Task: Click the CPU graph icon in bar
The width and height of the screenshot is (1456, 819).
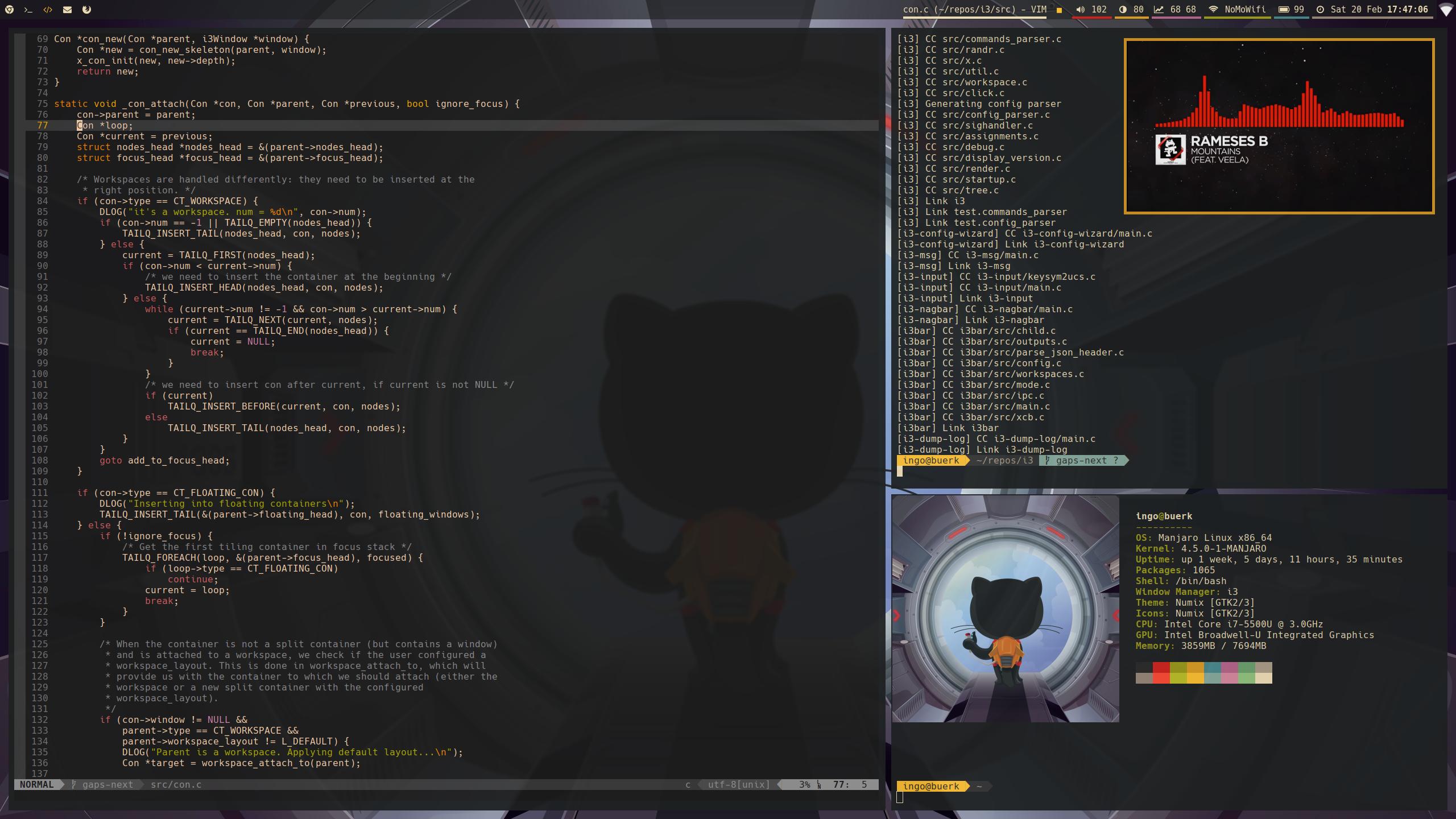Action: (1159, 10)
